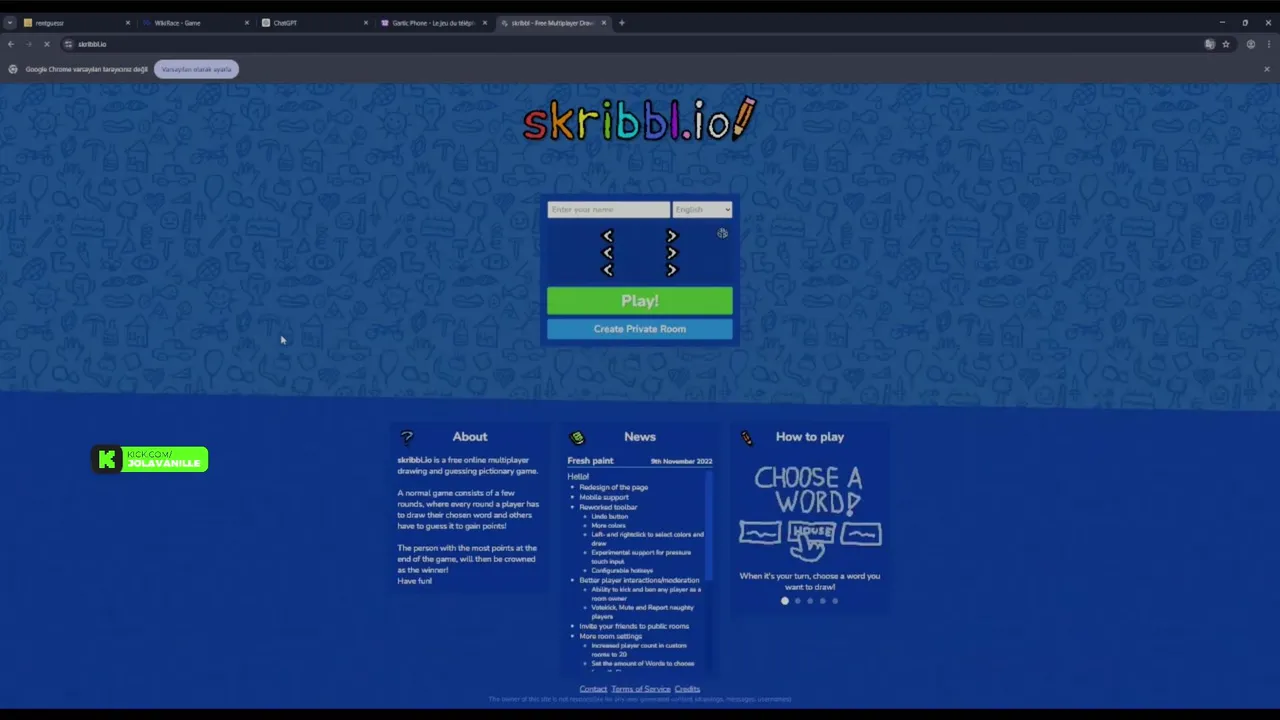Click the top right avatar arrow
This screenshot has height=720, width=1280.
[x=672, y=236]
